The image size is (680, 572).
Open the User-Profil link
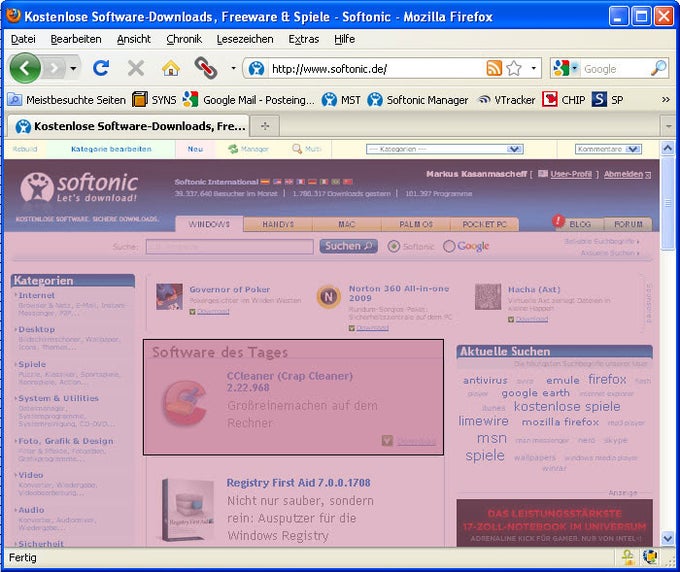(571, 174)
